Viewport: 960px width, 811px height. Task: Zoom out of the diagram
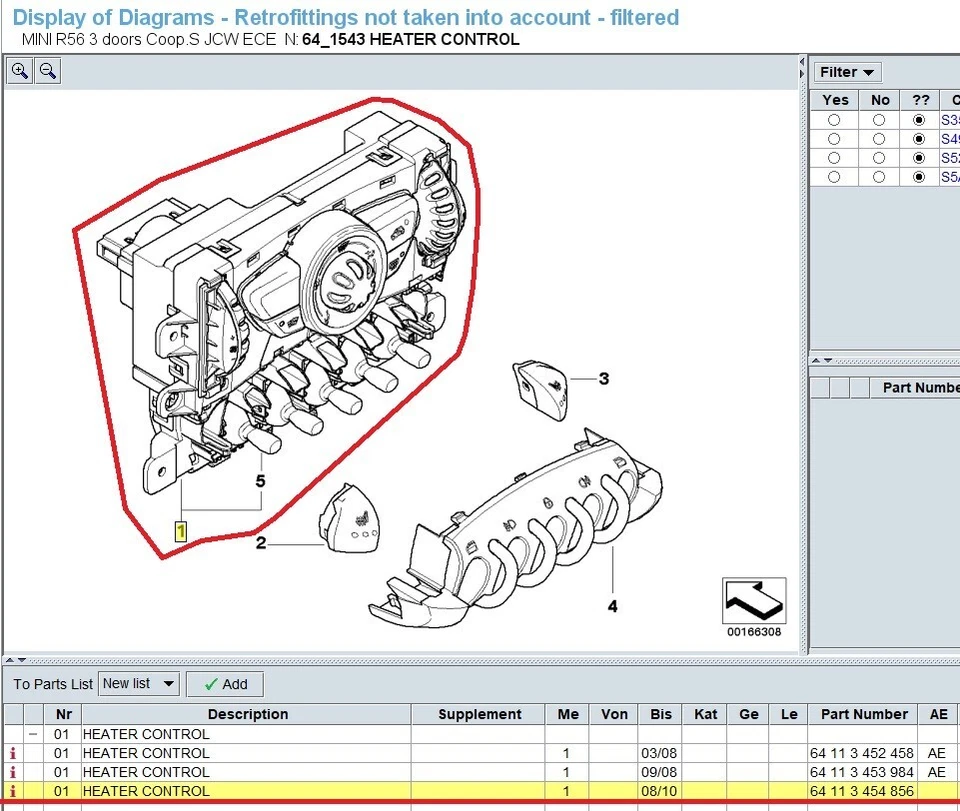click(48, 71)
